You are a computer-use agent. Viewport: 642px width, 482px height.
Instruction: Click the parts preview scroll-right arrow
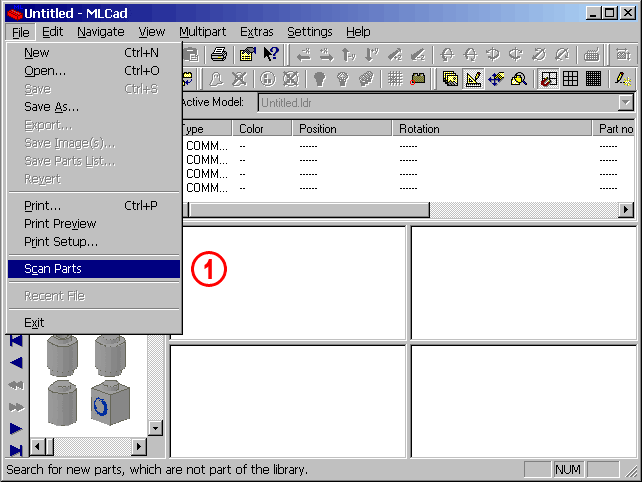[x=139, y=446]
